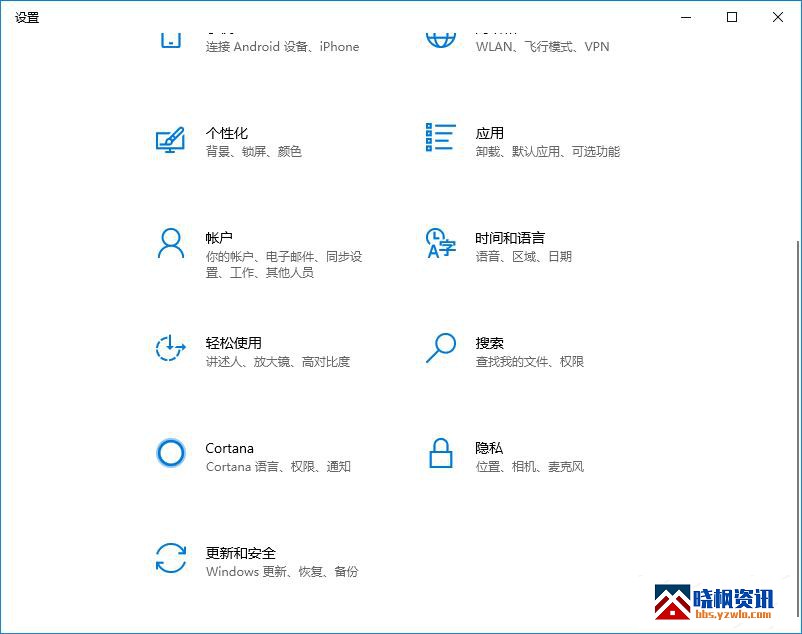Screen dimensions: 802x634
Task: Click description 位置、相机、麦克风
Action: click(529, 466)
